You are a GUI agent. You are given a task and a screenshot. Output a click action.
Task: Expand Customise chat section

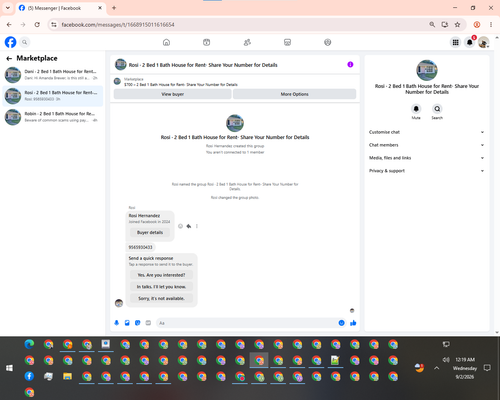[427, 132]
